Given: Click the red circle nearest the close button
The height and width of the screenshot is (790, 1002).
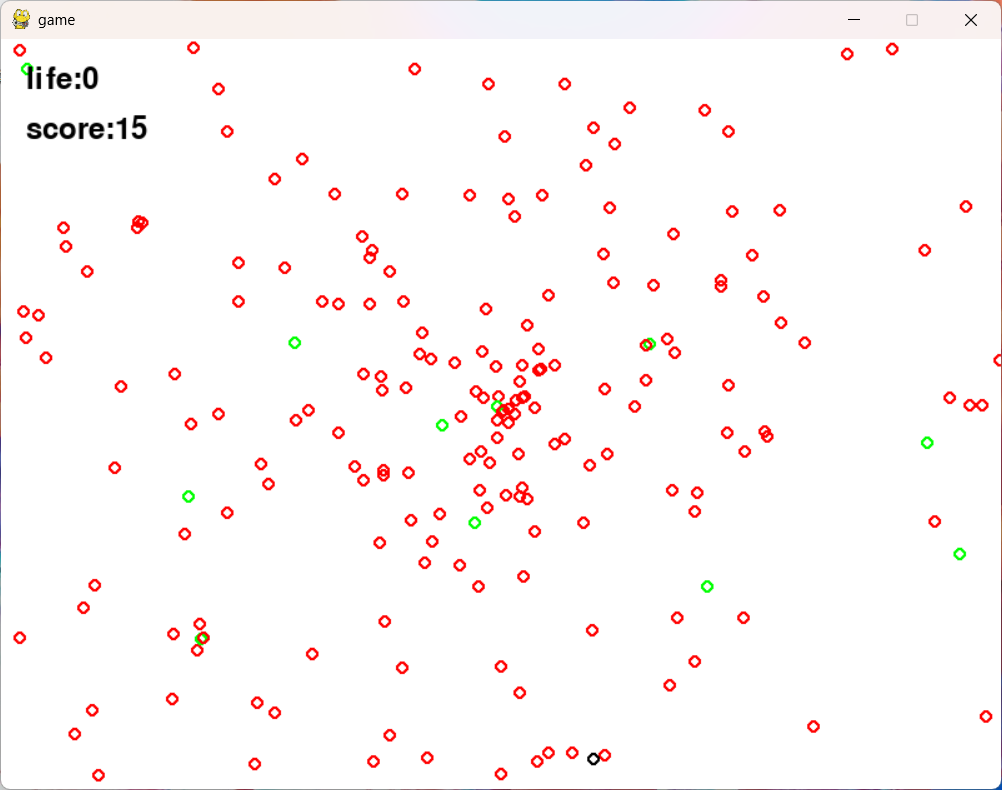Looking at the screenshot, I should (x=892, y=49).
